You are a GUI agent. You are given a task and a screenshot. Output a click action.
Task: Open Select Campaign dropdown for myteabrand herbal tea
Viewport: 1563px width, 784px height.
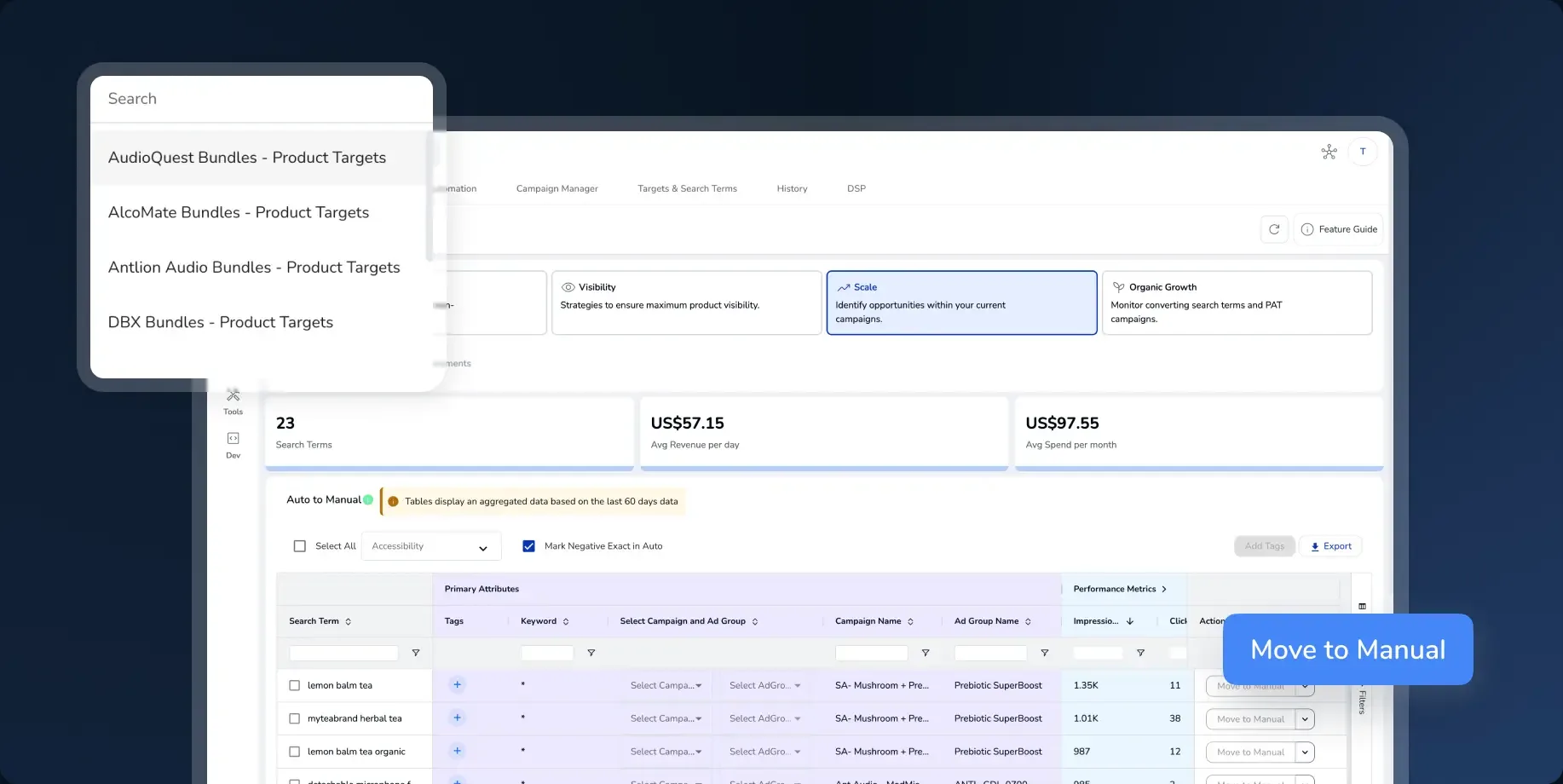click(666, 718)
